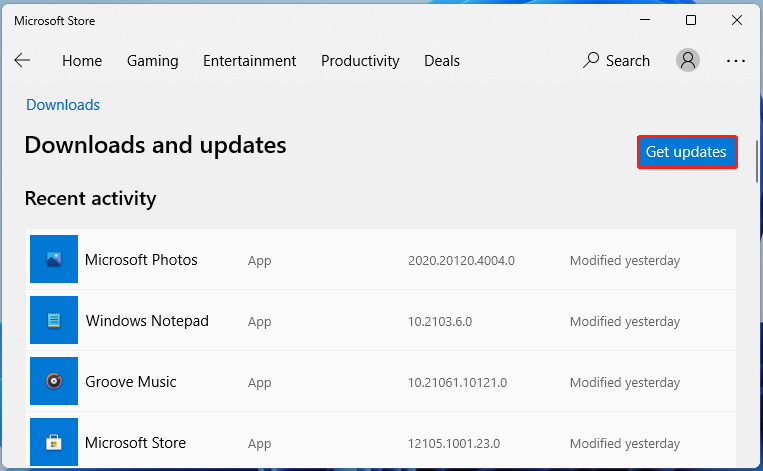Image resolution: width=763 pixels, height=471 pixels.
Task: Select the Microsoft Photos name
Action: click(x=141, y=260)
